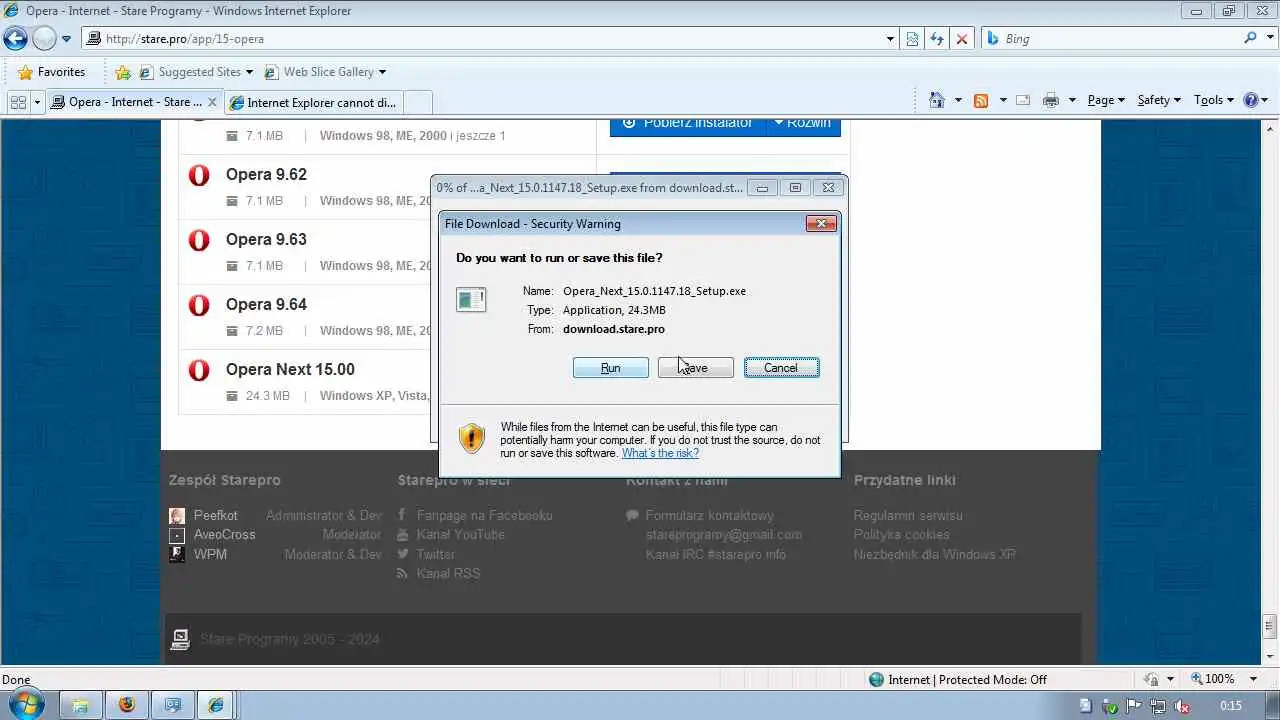Open the Fanpage na Facebooku link
This screenshot has width=1280, height=720.
tap(484, 515)
